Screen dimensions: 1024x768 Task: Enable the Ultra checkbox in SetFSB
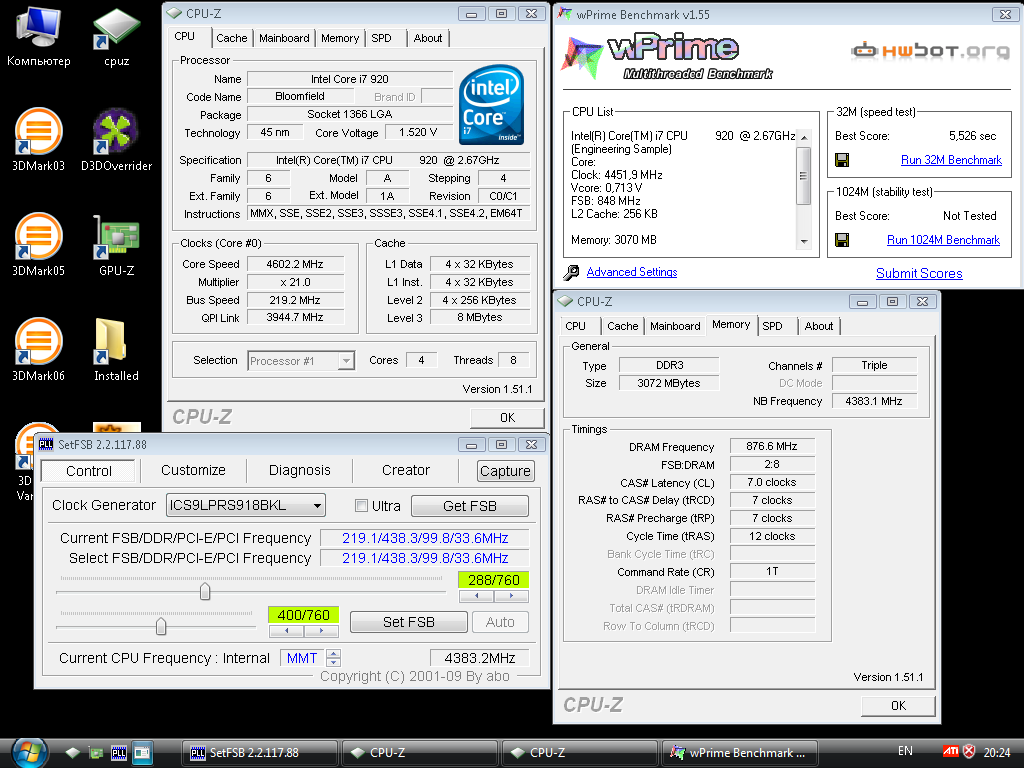(361, 505)
